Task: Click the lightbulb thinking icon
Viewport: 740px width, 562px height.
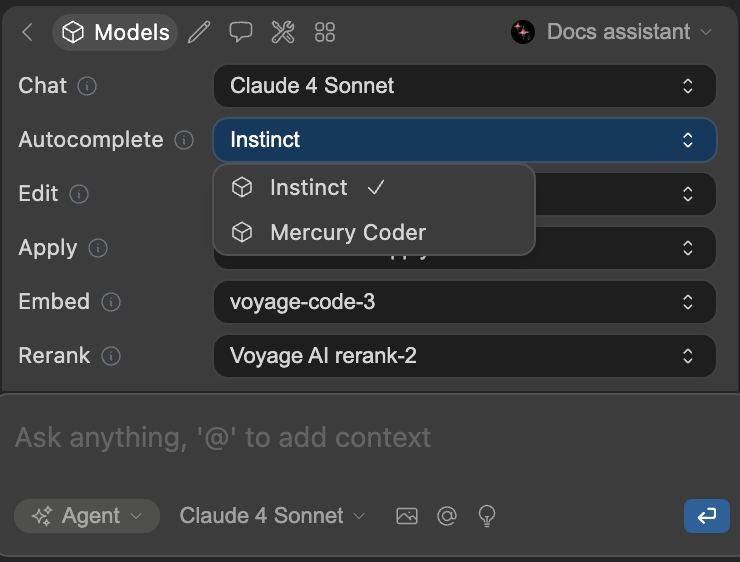Action: click(487, 516)
